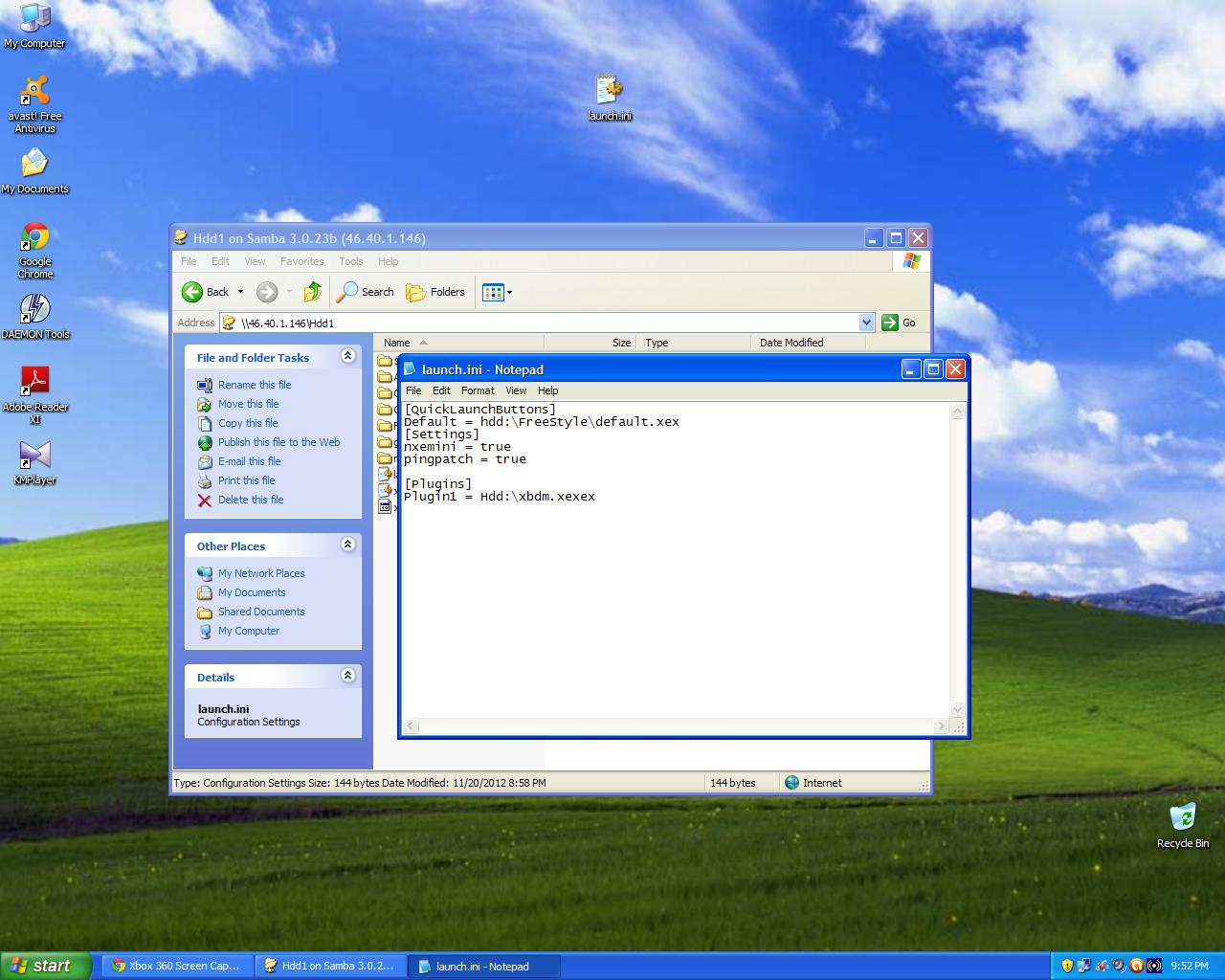Click the system tray clock 9:52 PM
Image resolution: width=1225 pixels, height=980 pixels.
1189,966
